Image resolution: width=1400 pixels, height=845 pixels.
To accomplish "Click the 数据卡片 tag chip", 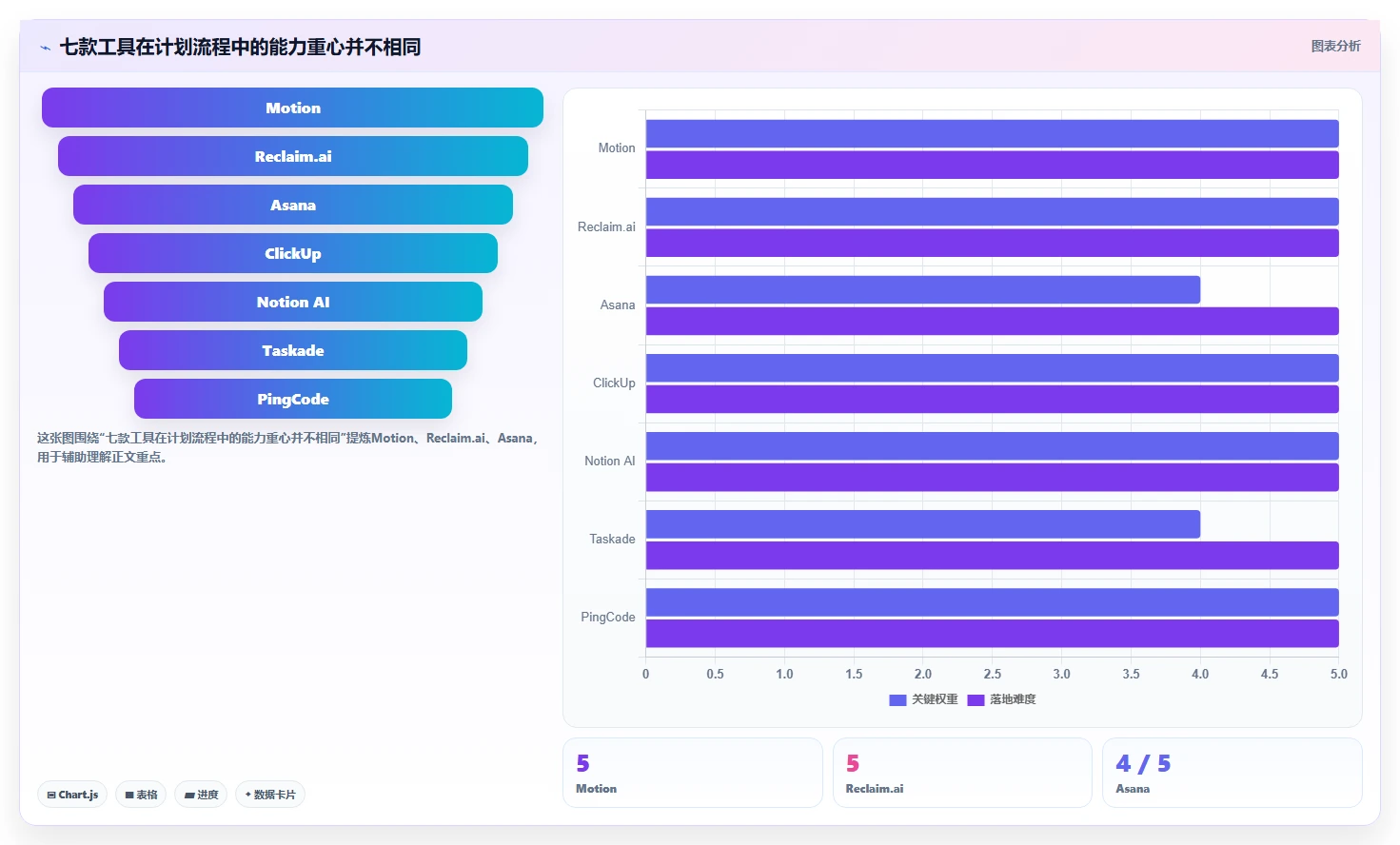I will click(x=270, y=795).
